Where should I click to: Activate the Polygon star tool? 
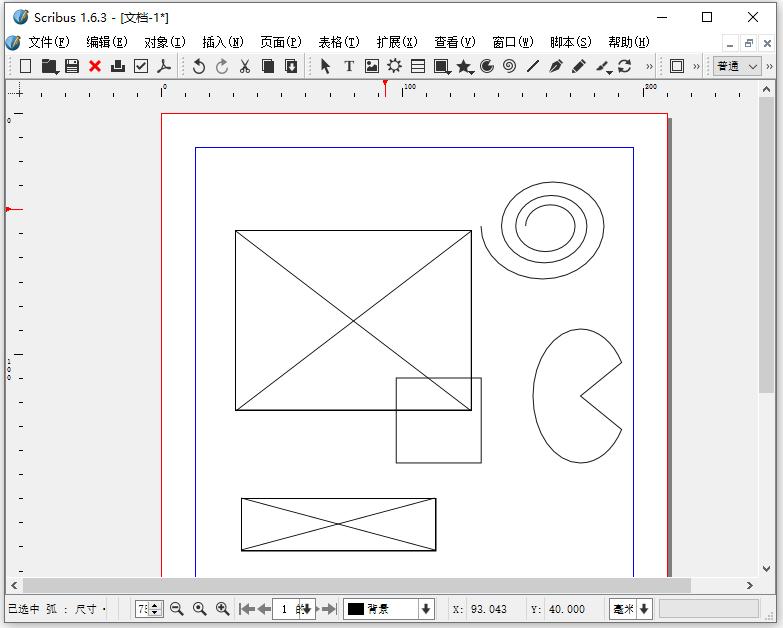coord(464,66)
